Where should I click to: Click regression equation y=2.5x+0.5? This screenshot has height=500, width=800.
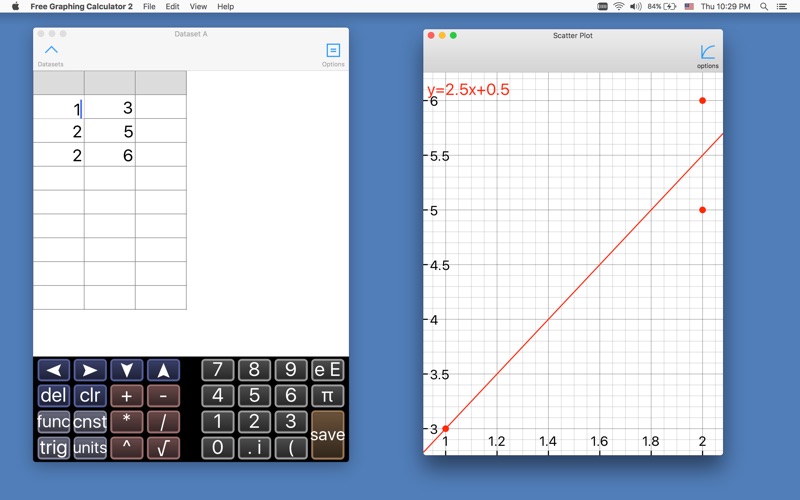468,90
